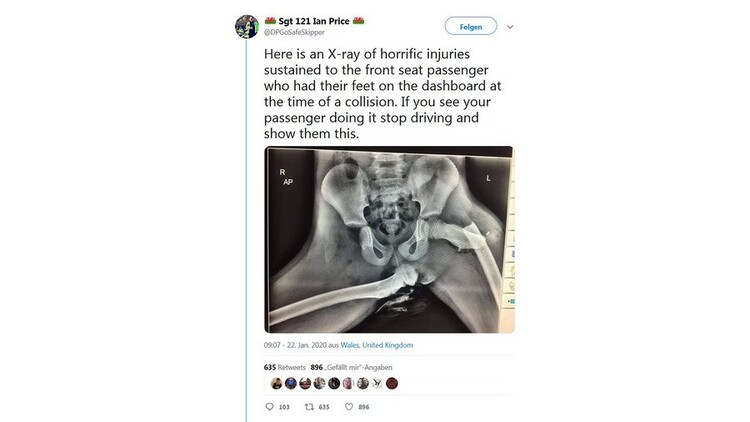Viewport: 750px width, 422px height.
Task: View the 896 "Gefällt mir"-Angaben list
Action: (x=351, y=367)
